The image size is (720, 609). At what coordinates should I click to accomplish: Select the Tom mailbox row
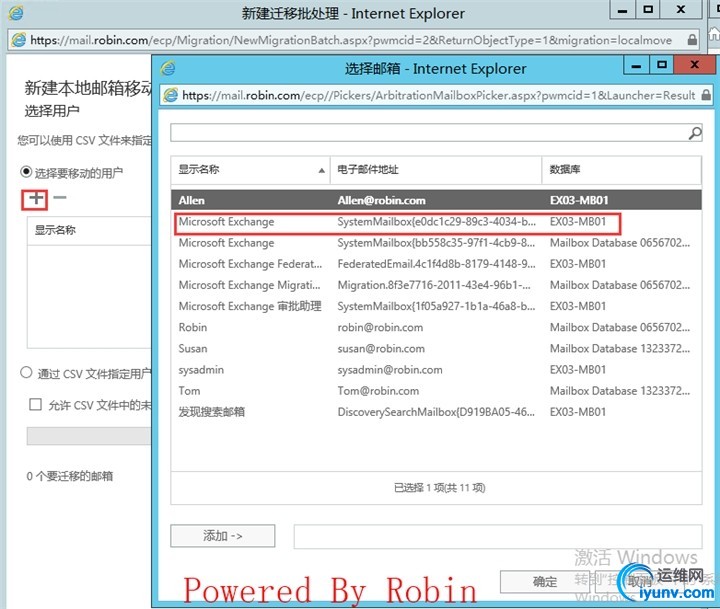point(436,391)
